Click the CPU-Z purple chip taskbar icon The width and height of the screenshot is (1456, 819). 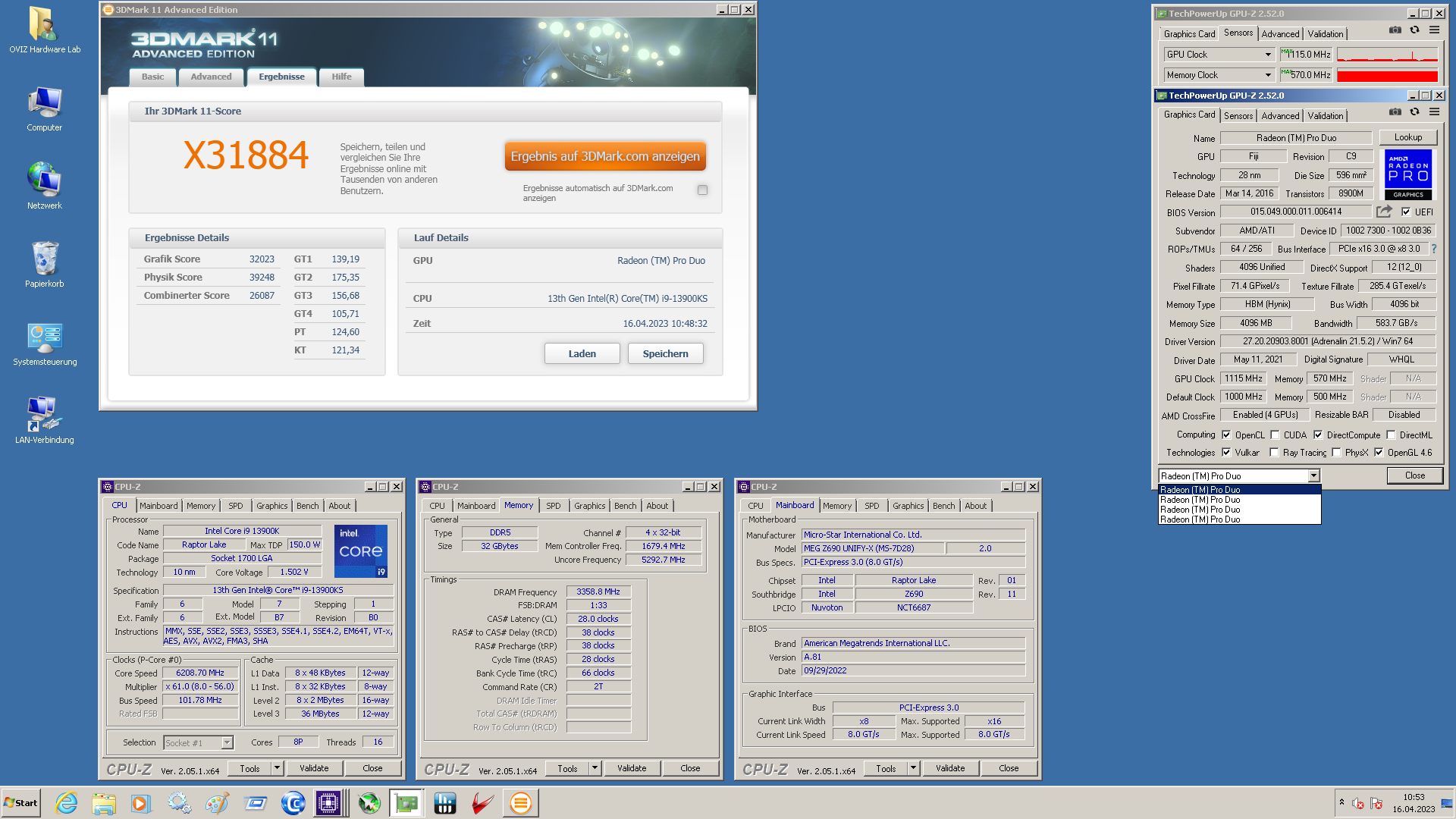tap(328, 803)
